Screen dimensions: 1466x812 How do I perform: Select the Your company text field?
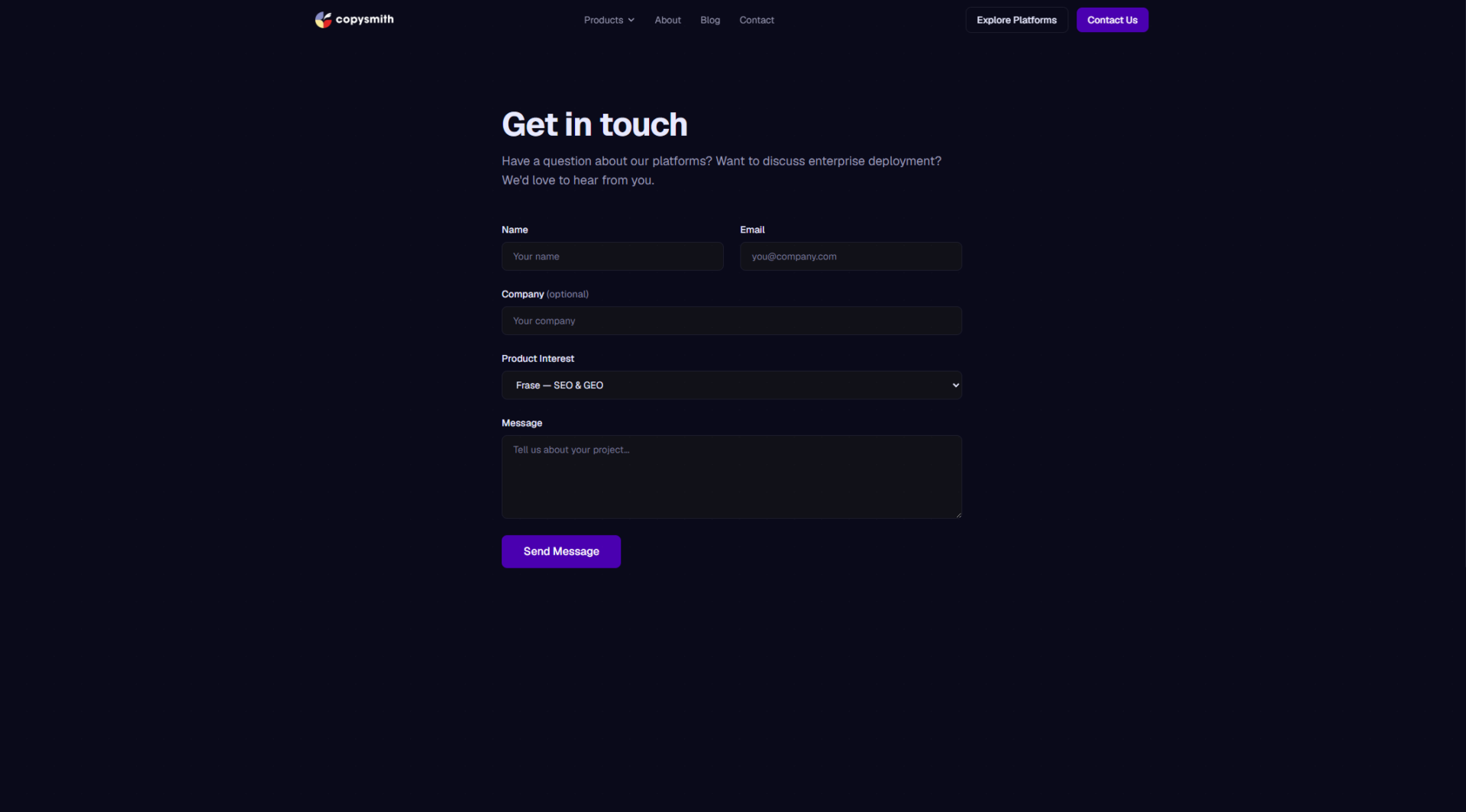point(731,321)
